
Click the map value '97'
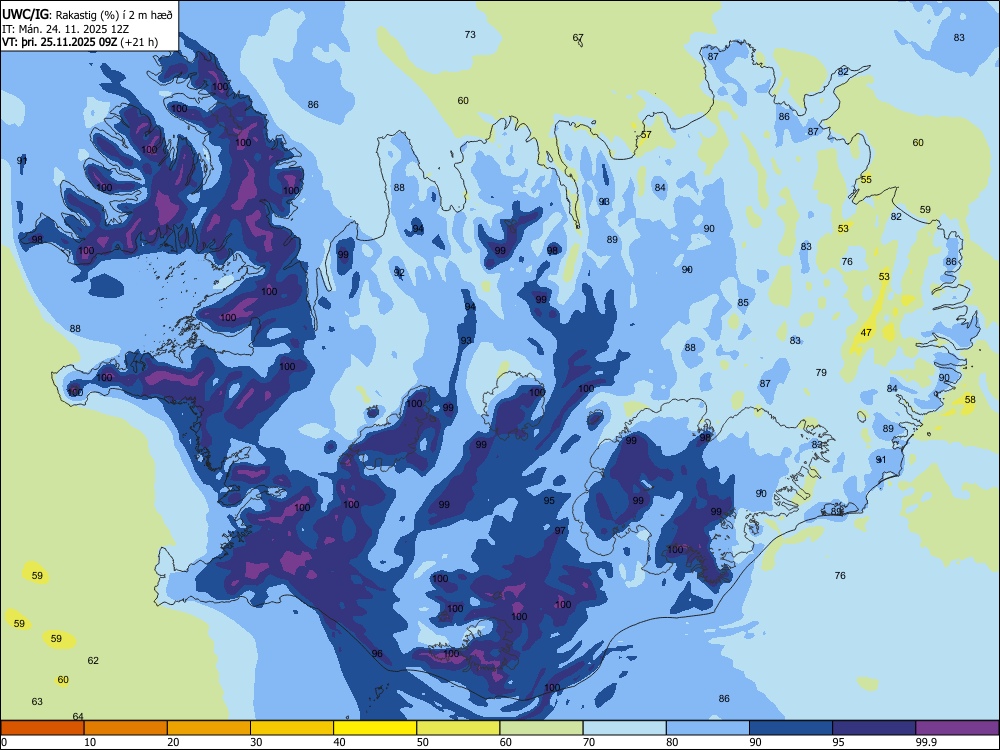coord(560,530)
